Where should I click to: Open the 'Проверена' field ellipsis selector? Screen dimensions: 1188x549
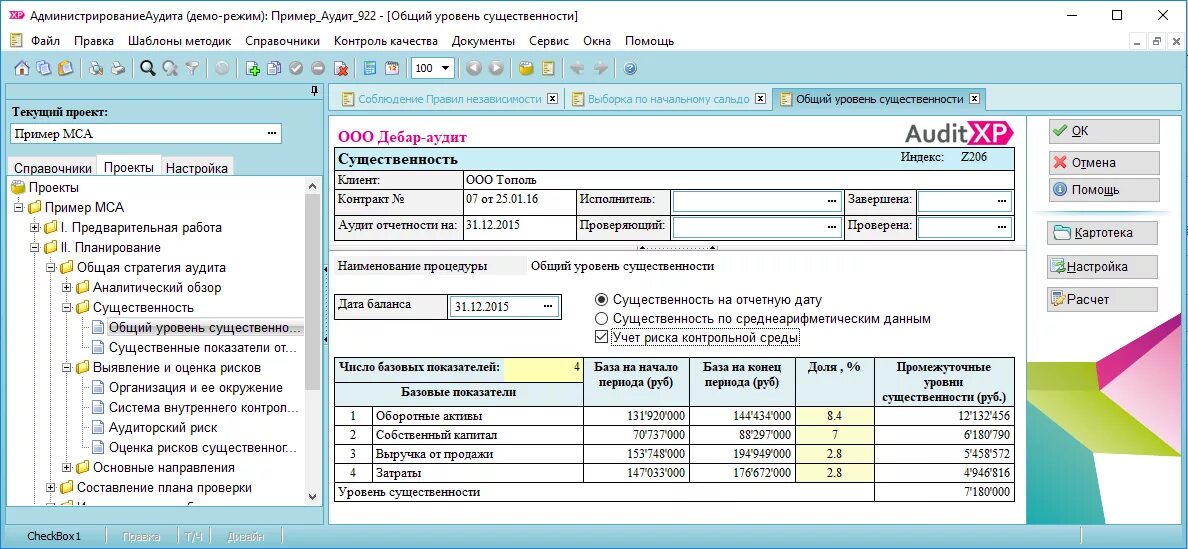click(1002, 226)
